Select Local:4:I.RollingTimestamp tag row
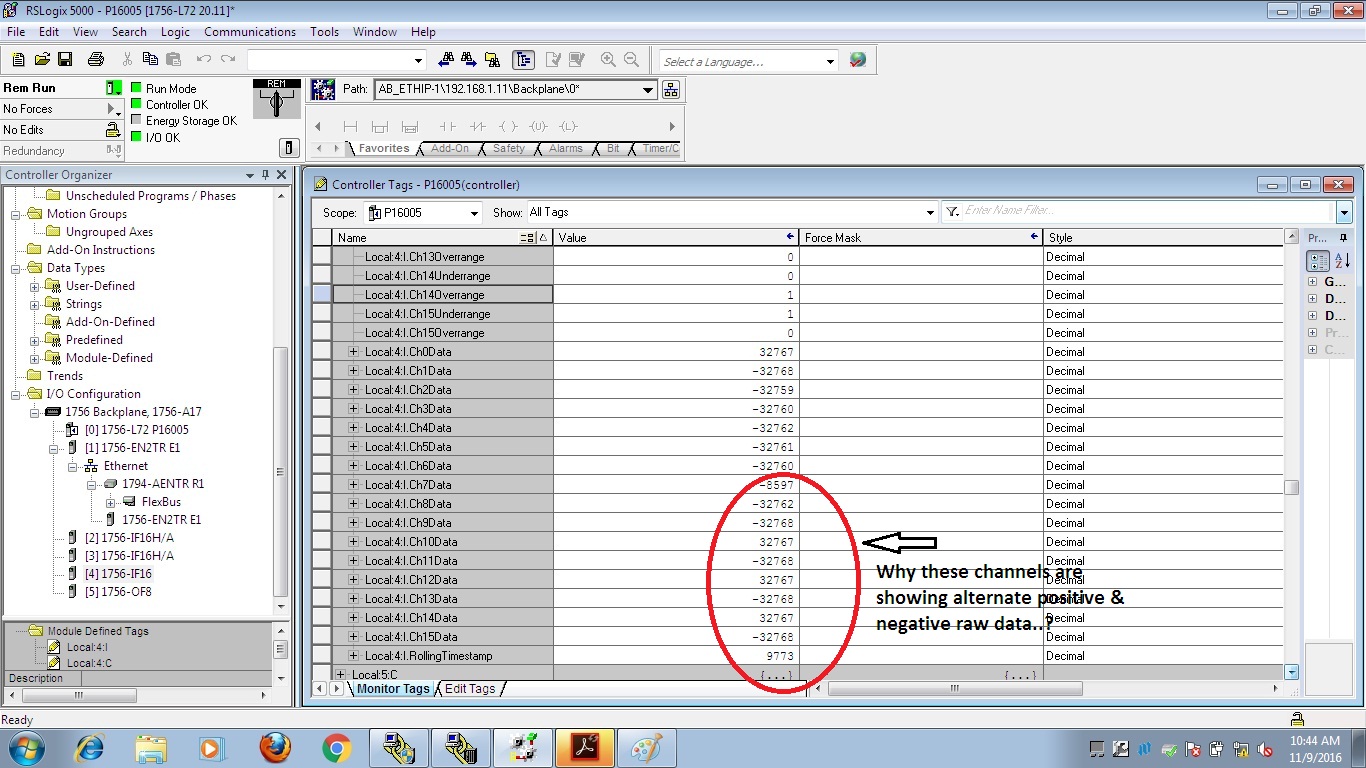This screenshot has width=1366, height=768. pyautogui.click(x=443, y=656)
